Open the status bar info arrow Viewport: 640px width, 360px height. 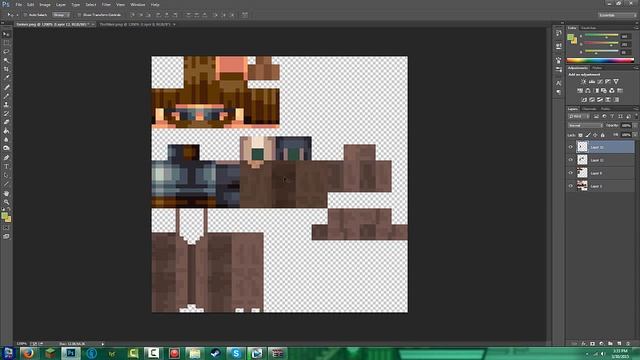[102, 344]
